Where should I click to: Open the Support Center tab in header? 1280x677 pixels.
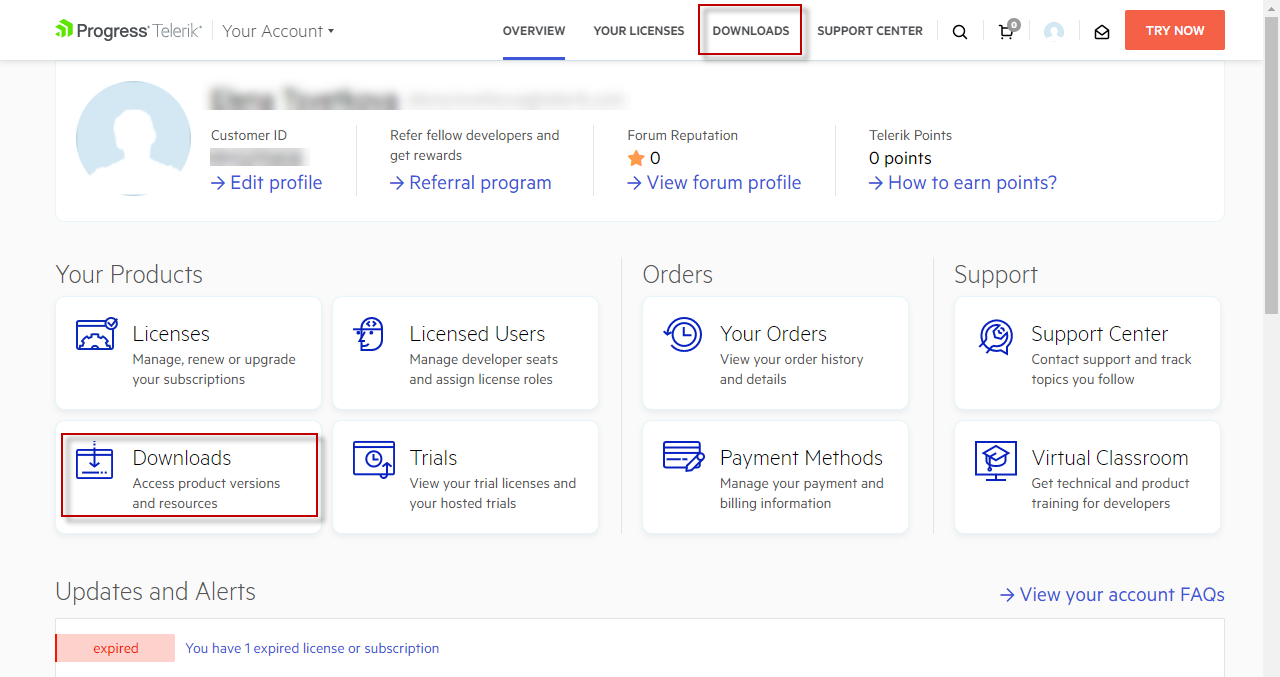pyautogui.click(x=870, y=31)
